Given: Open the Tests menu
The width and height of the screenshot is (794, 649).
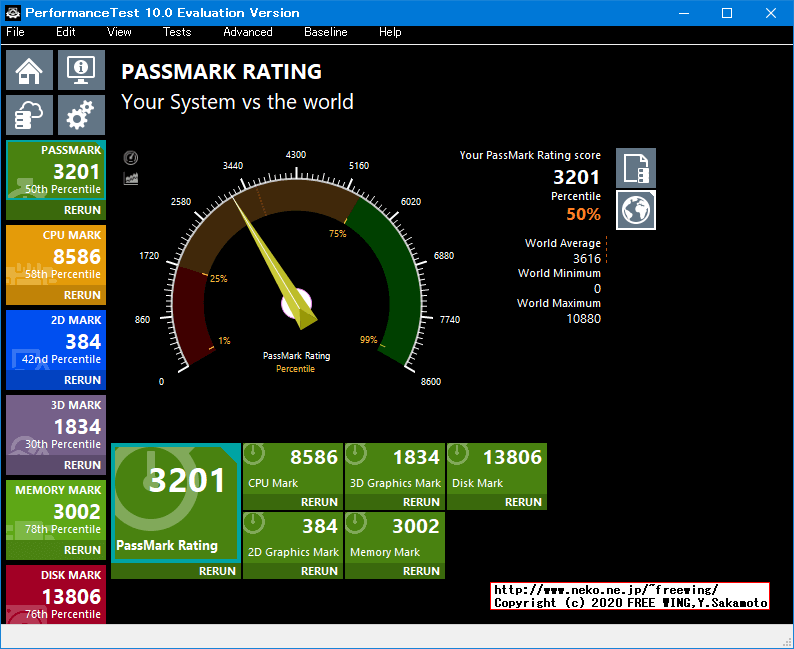Looking at the screenshot, I should click(x=177, y=32).
